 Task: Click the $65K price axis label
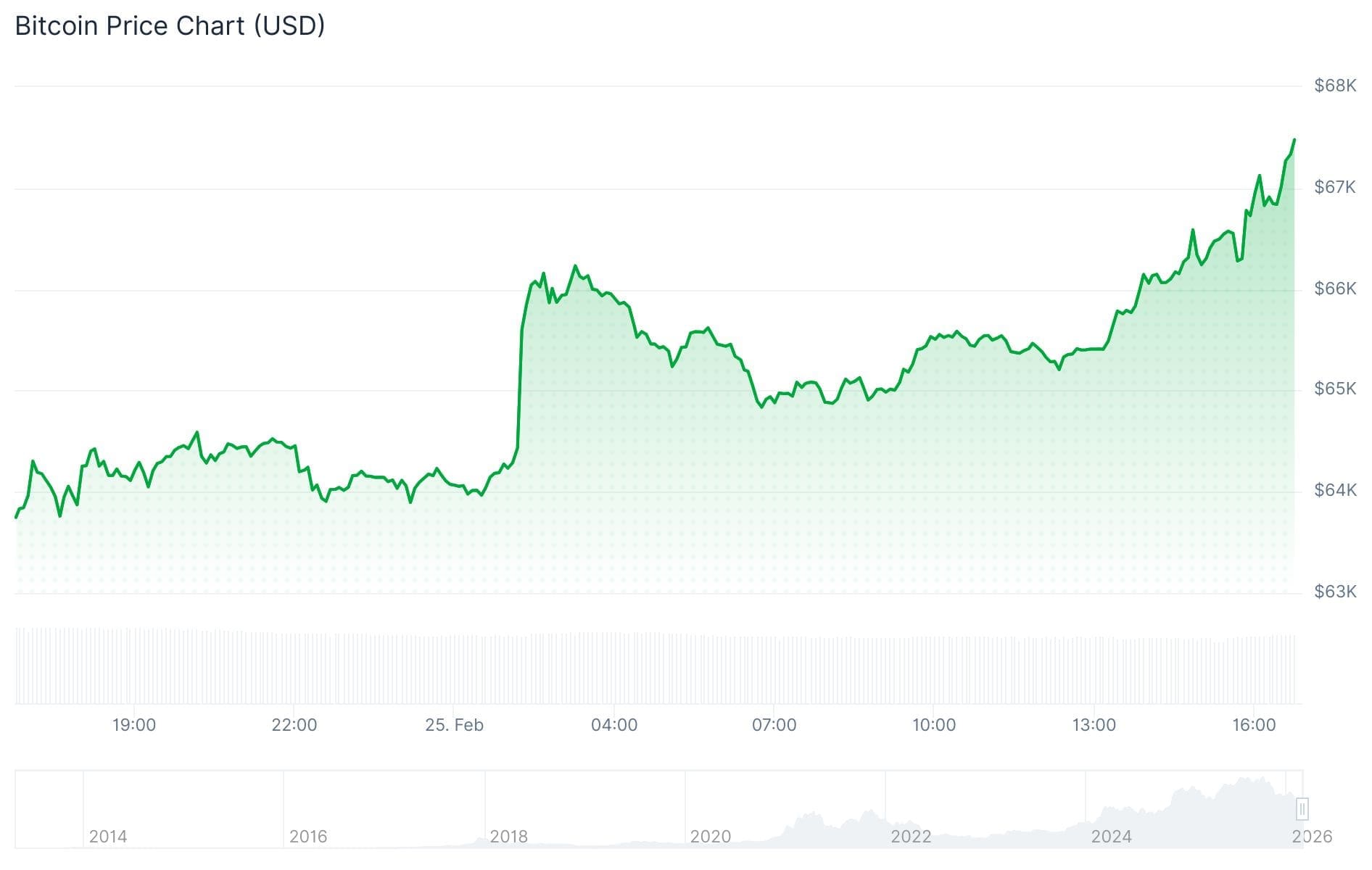(1335, 389)
